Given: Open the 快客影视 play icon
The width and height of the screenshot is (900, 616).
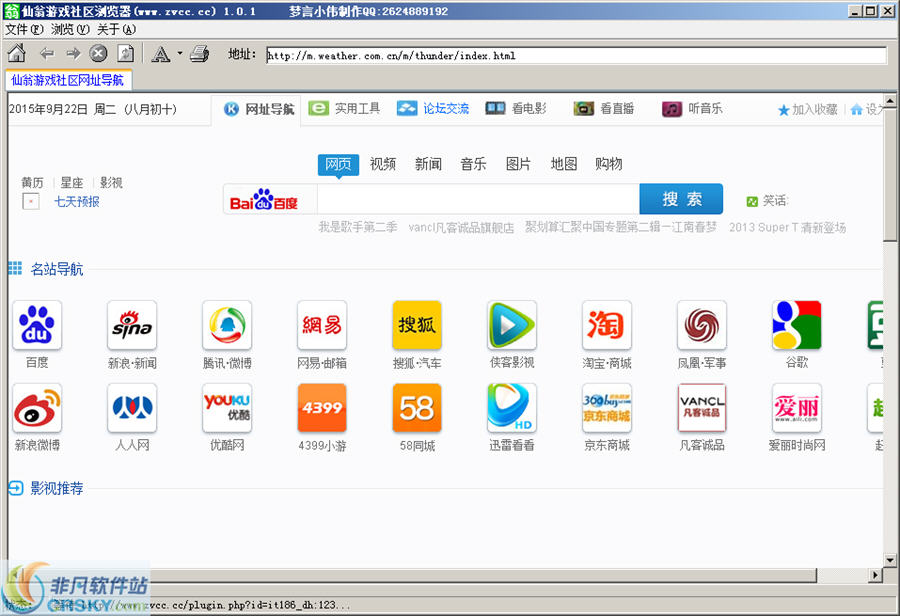Looking at the screenshot, I should click(x=512, y=325).
